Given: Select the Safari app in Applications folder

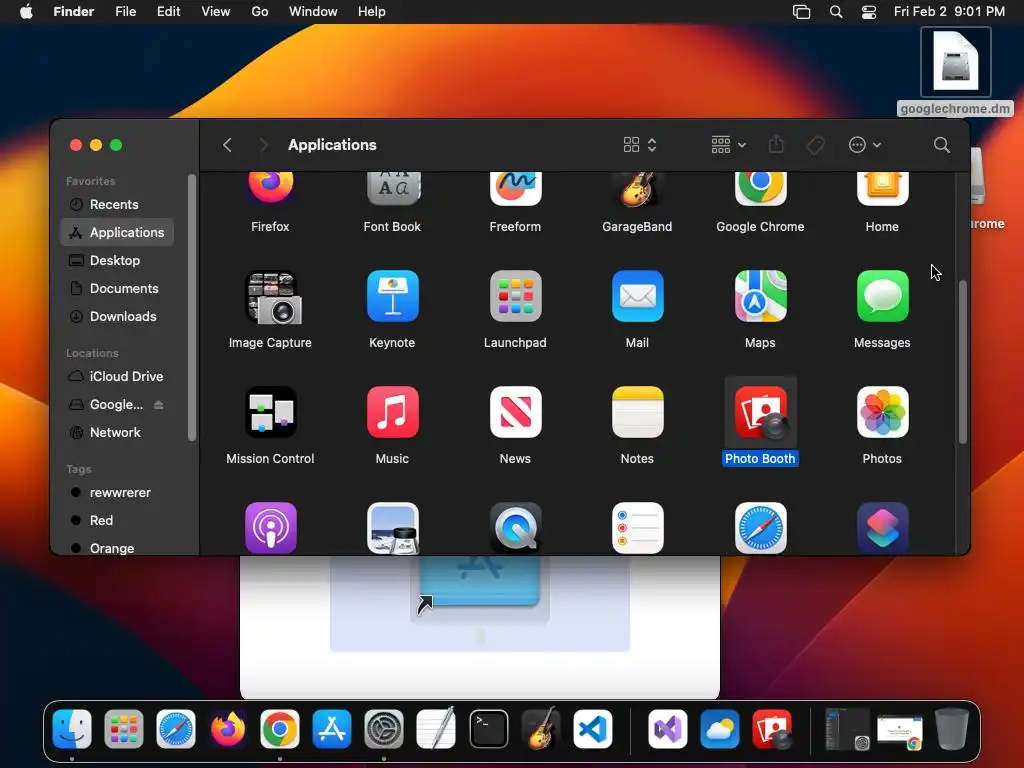Looking at the screenshot, I should 760,528.
